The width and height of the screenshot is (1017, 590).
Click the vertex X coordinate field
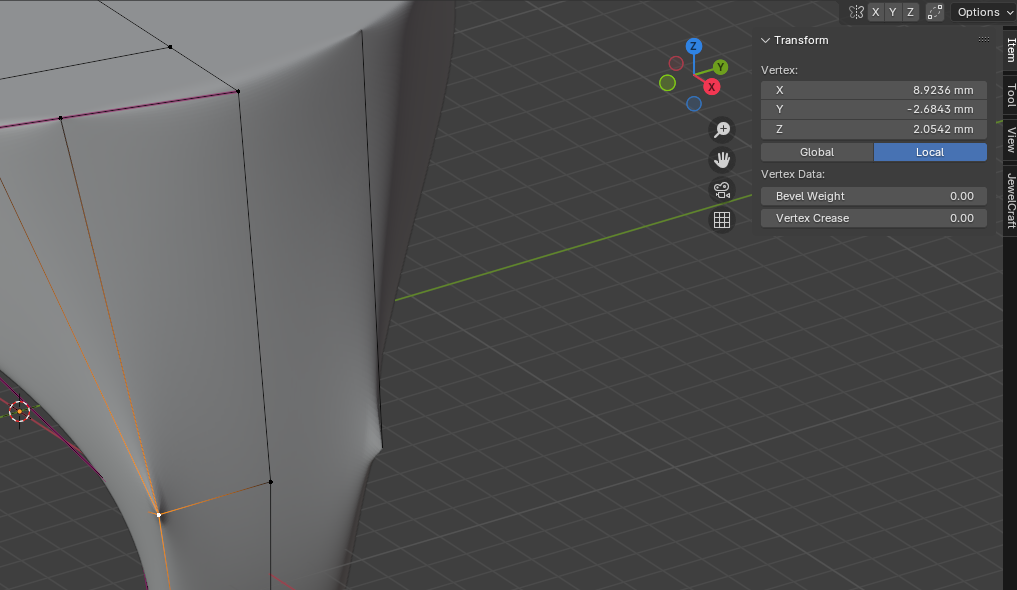pos(874,90)
